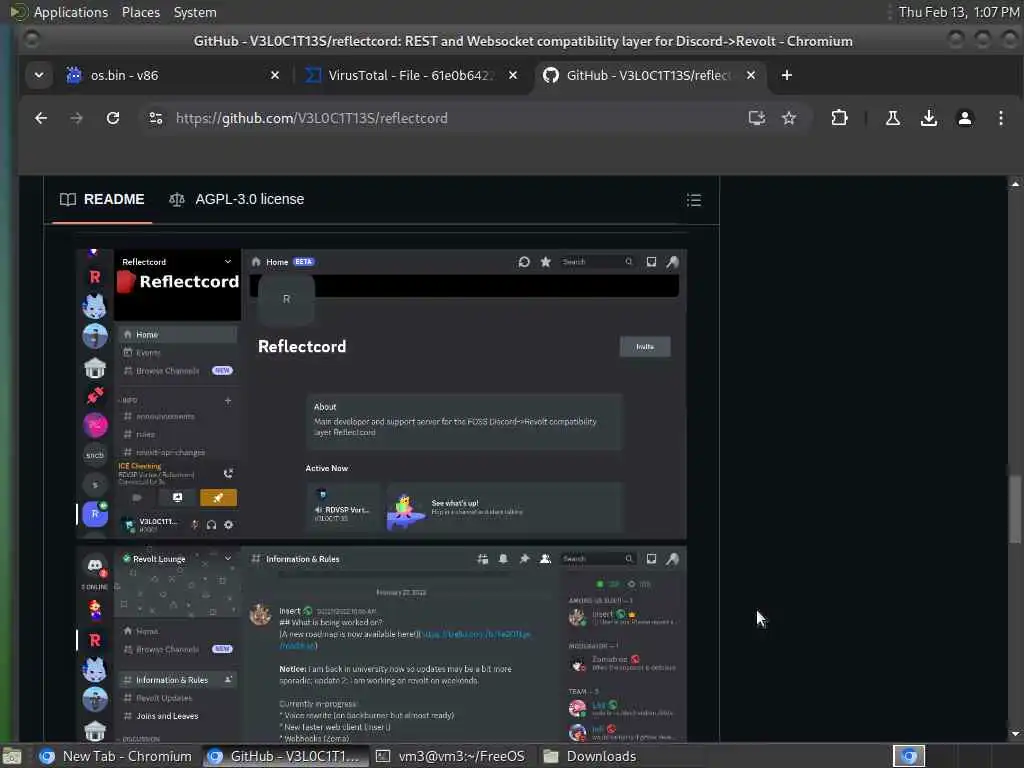Click the notification bell in Information & Rules header
The width and height of the screenshot is (1024, 768).
pos(503,559)
